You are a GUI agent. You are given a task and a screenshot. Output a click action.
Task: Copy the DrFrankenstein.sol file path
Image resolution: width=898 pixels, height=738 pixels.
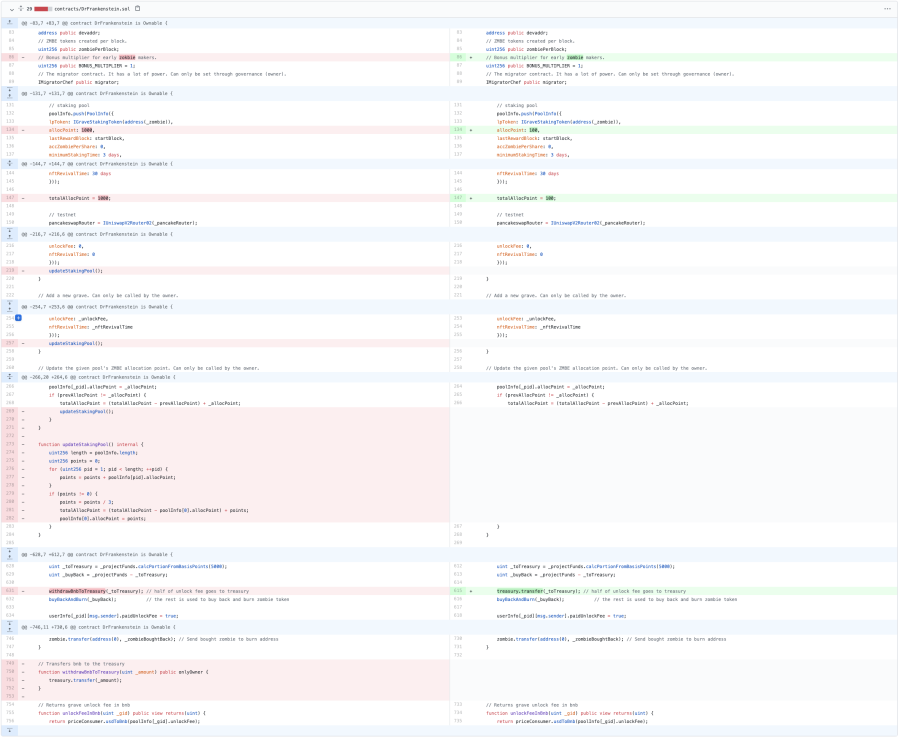pyautogui.click(x=137, y=9)
